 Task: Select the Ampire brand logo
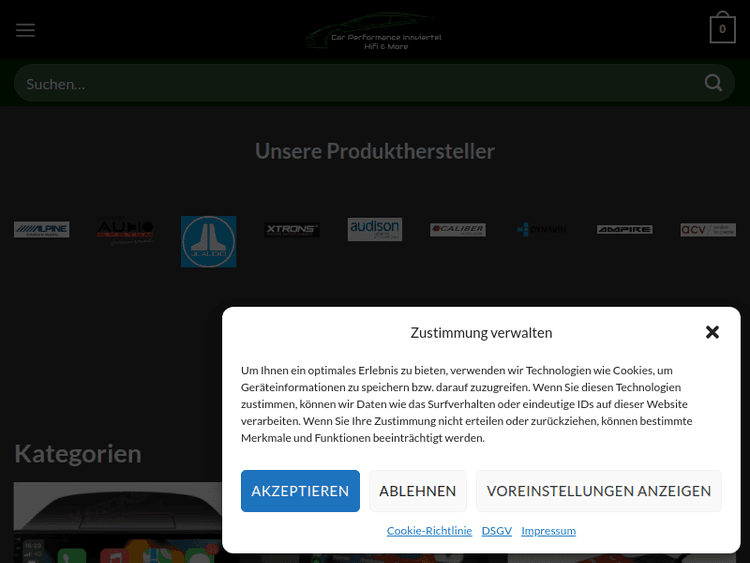(x=625, y=230)
